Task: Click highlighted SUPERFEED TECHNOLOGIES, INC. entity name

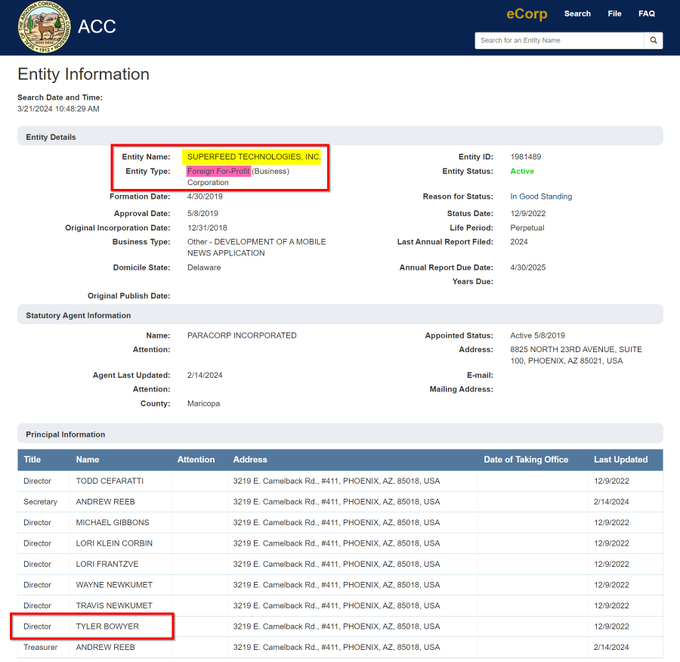Action: pyautogui.click(x=254, y=157)
